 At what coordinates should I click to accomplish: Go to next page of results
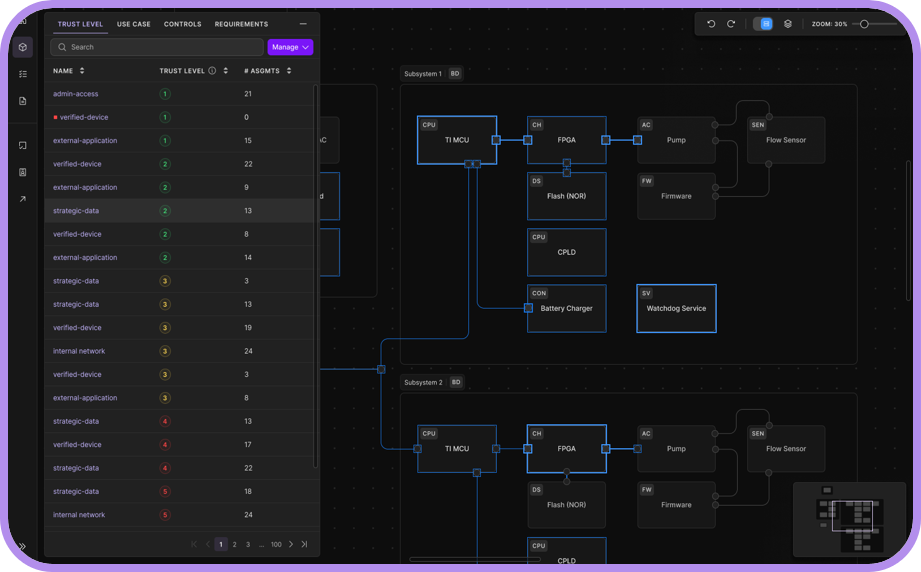291,544
